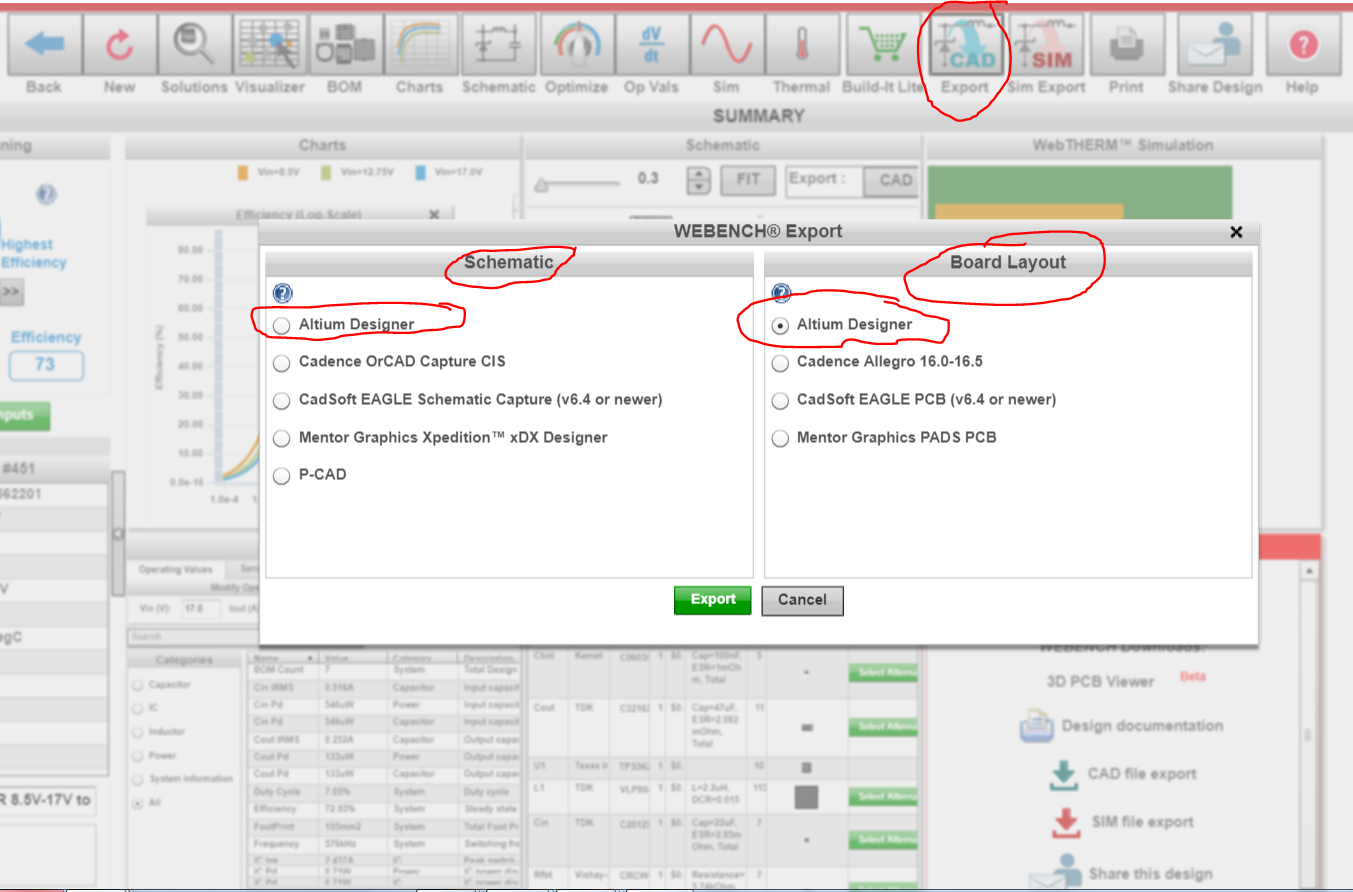Click the >> button under Highest Efficiency
This screenshot has width=1353, height=892.
coord(11,292)
